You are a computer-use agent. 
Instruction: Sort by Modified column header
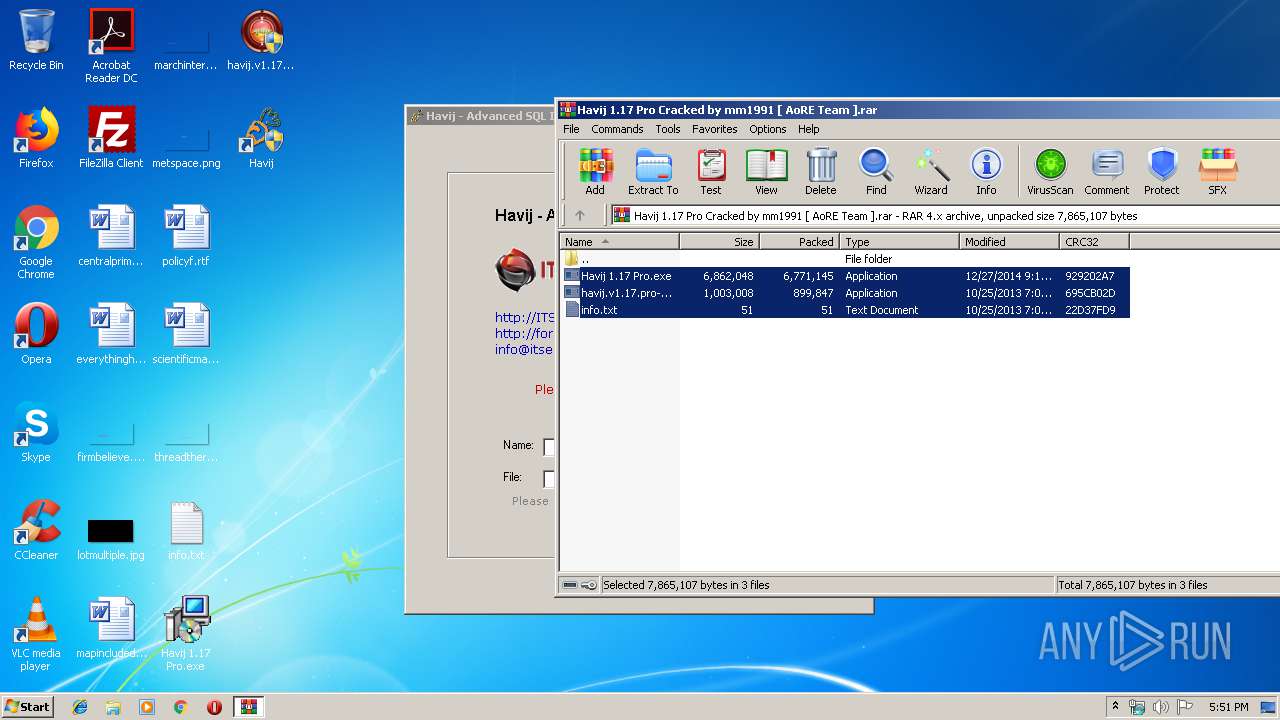[1010, 242]
